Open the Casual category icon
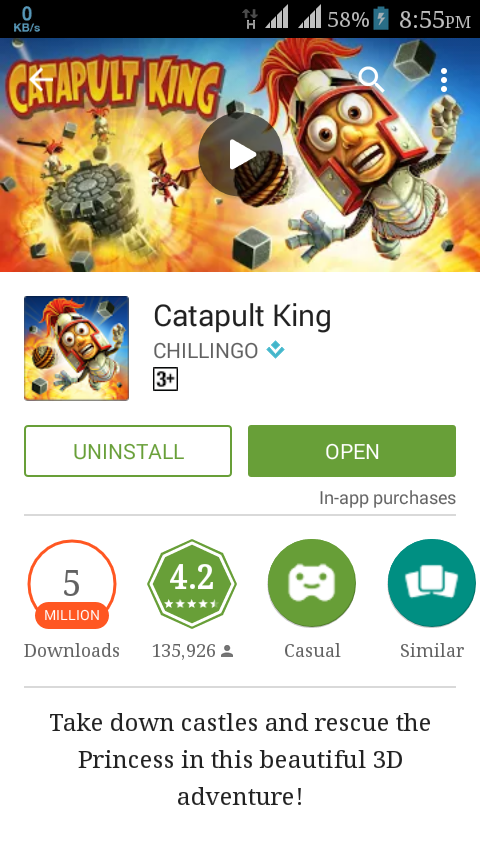480x854 pixels. pos(312,583)
